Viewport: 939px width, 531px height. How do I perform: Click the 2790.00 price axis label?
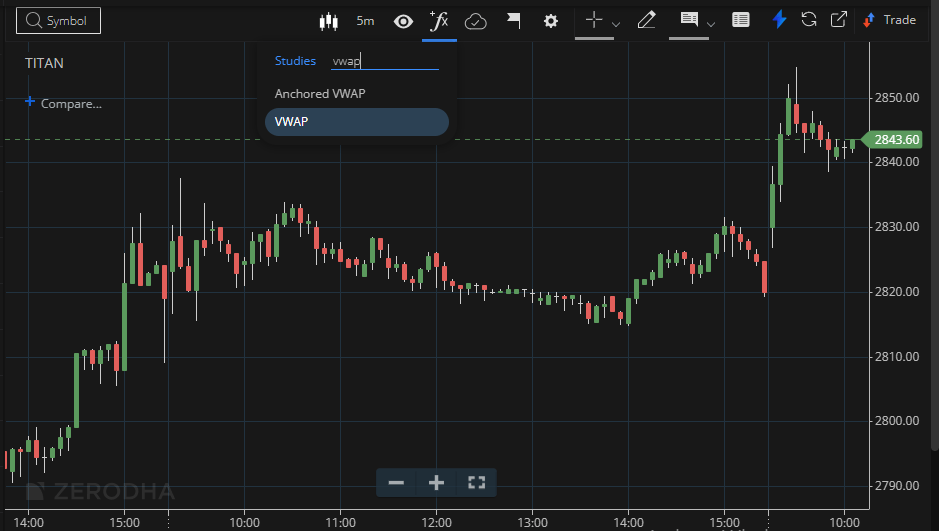pyautogui.click(x=896, y=486)
